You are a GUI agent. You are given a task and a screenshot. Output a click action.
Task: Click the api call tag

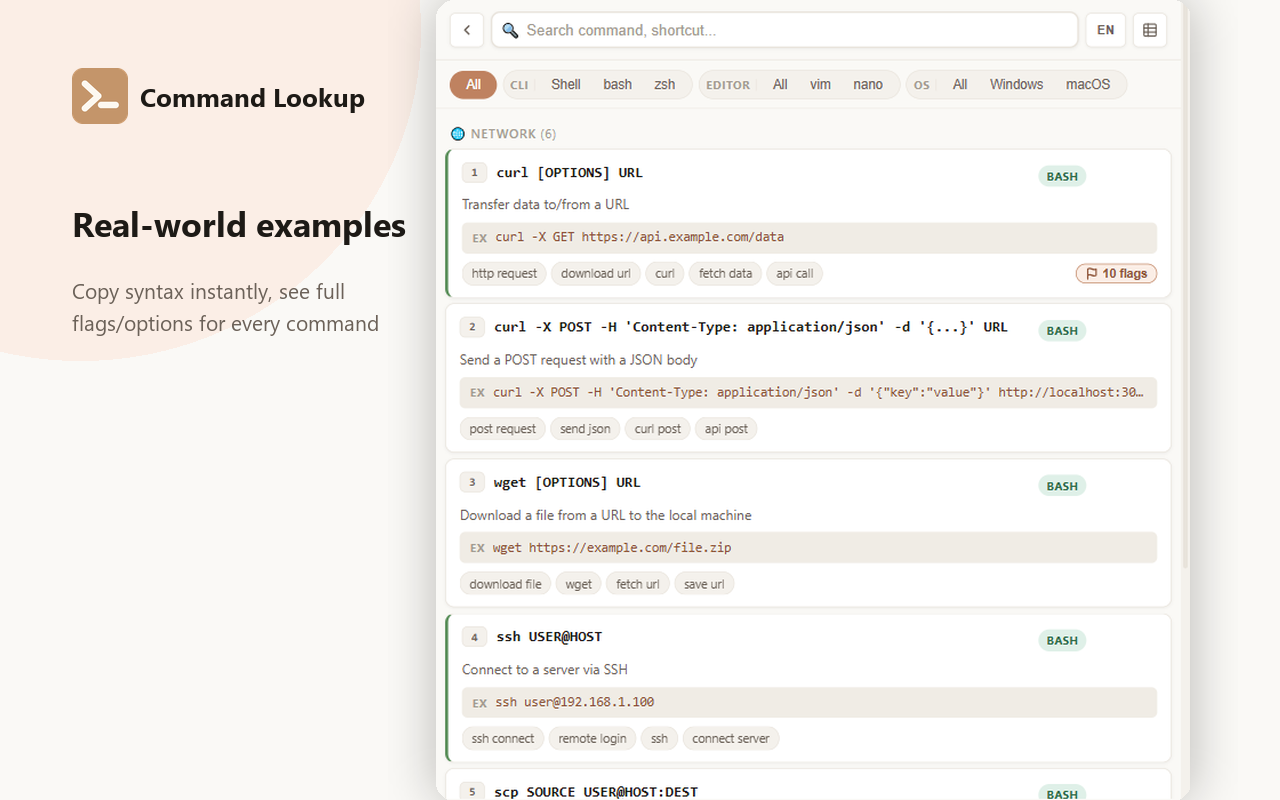pyautogui.click(x=795, y=273)
